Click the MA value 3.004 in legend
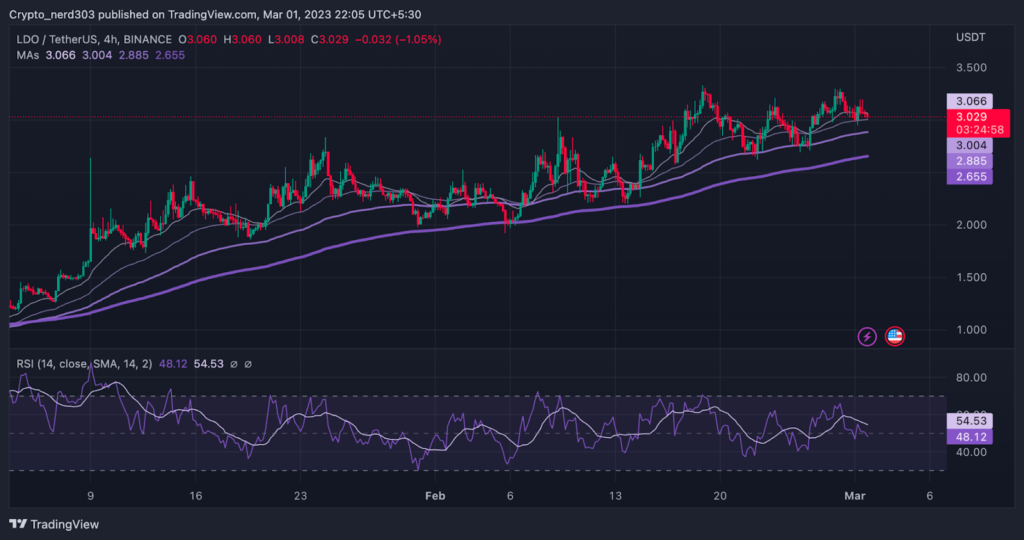1024x540 pixels. click(x=97, y=56)
